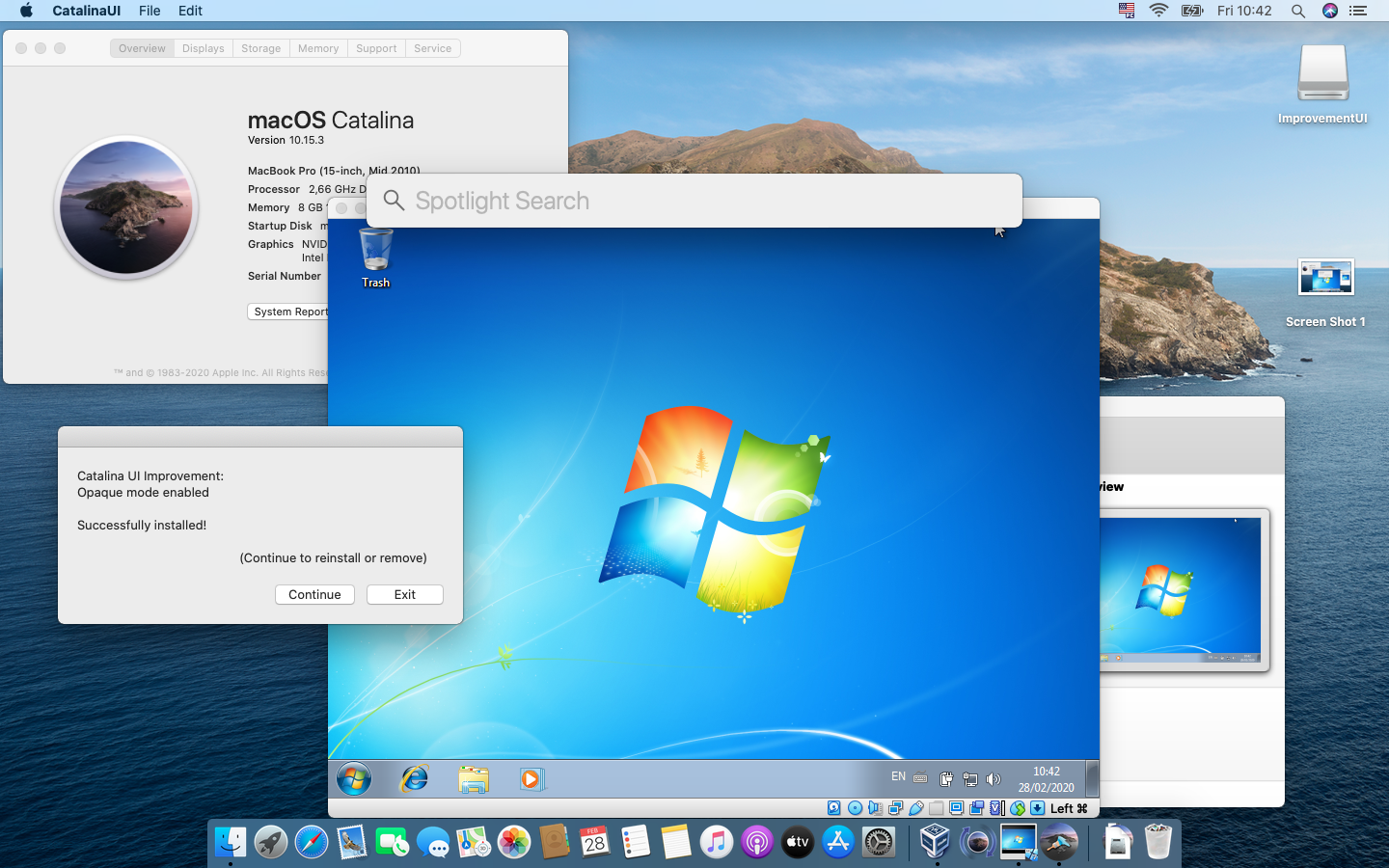Open Maps in the Dock
Viewport: 1389px width, 868px height.
click(x=474, y=842)
